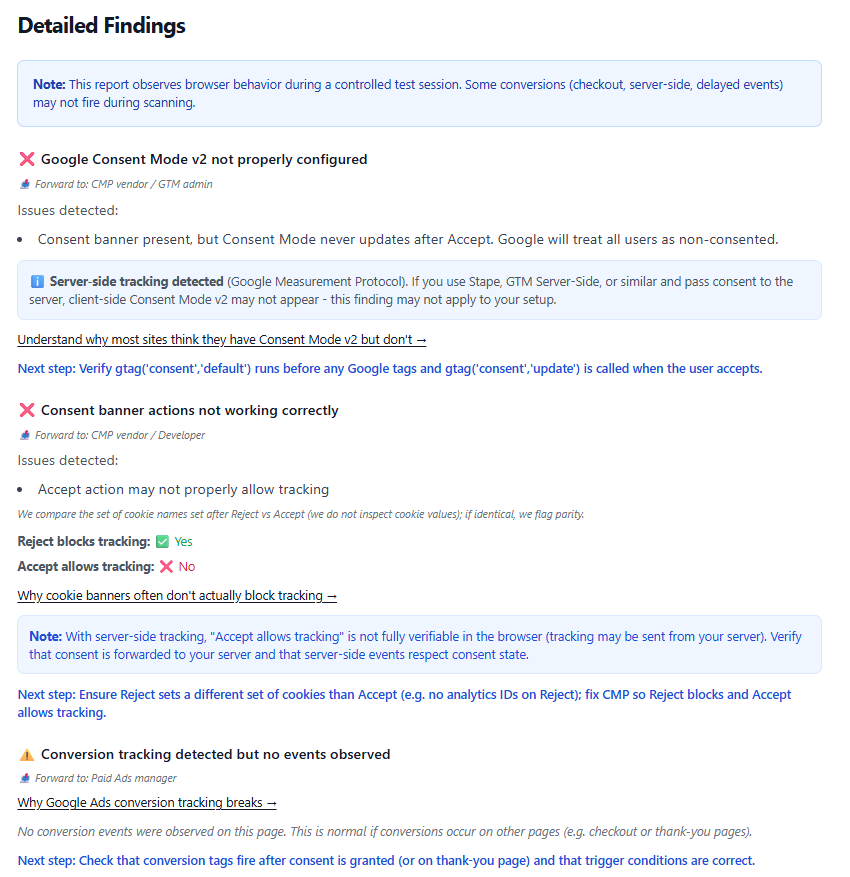Open the Google Ads conversion tracking breaks link
The width and height of the screenshot is (850, 877).
147,802
